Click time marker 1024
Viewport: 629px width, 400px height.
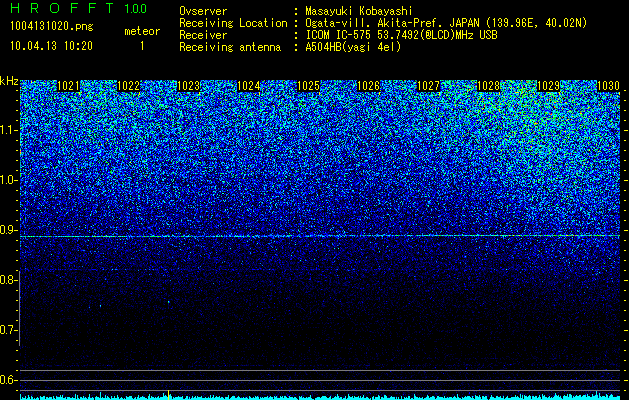click(248, 86)
